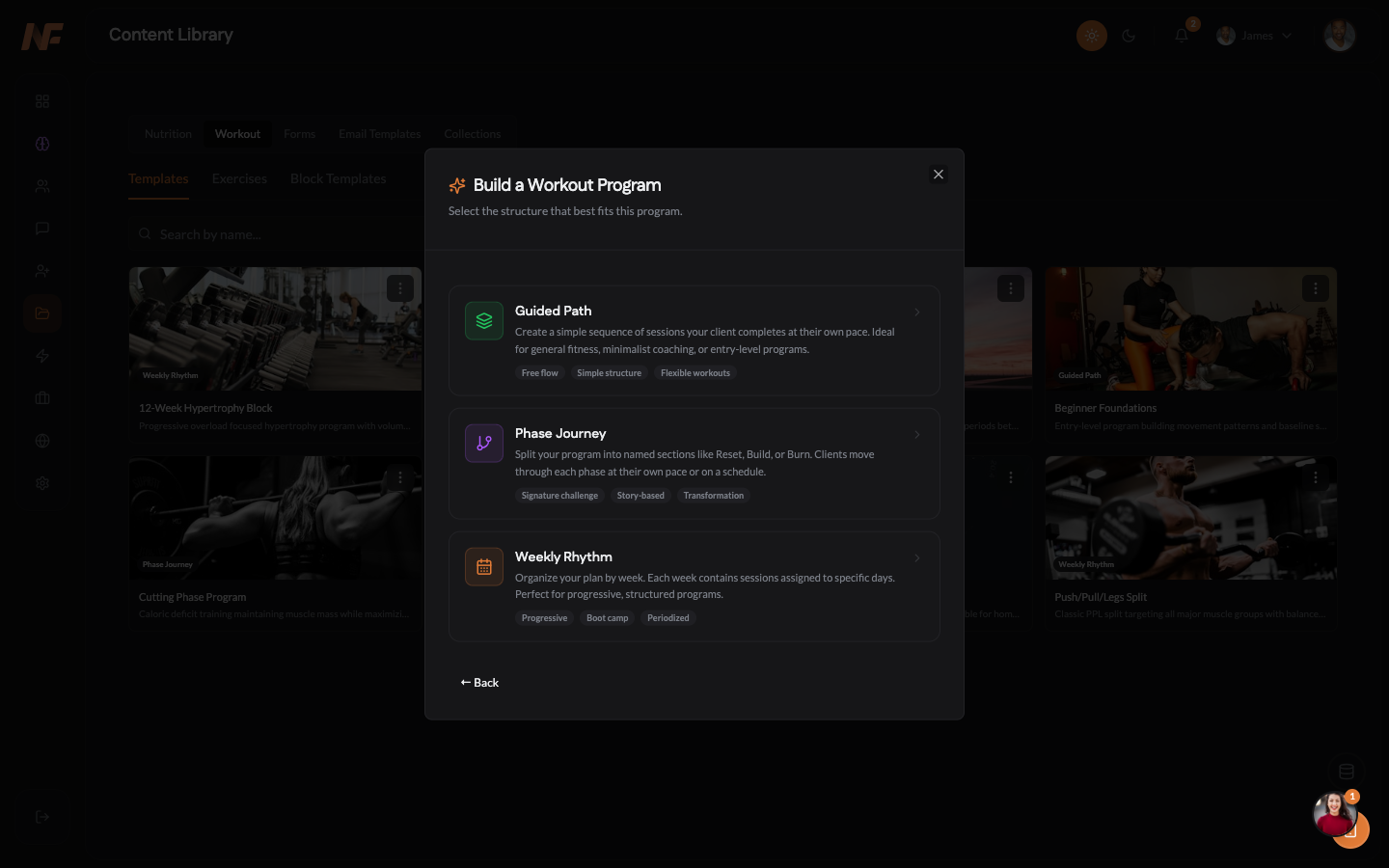
Task: Click the Weekly Rhythm calendar icon
Action: [484, 567]
